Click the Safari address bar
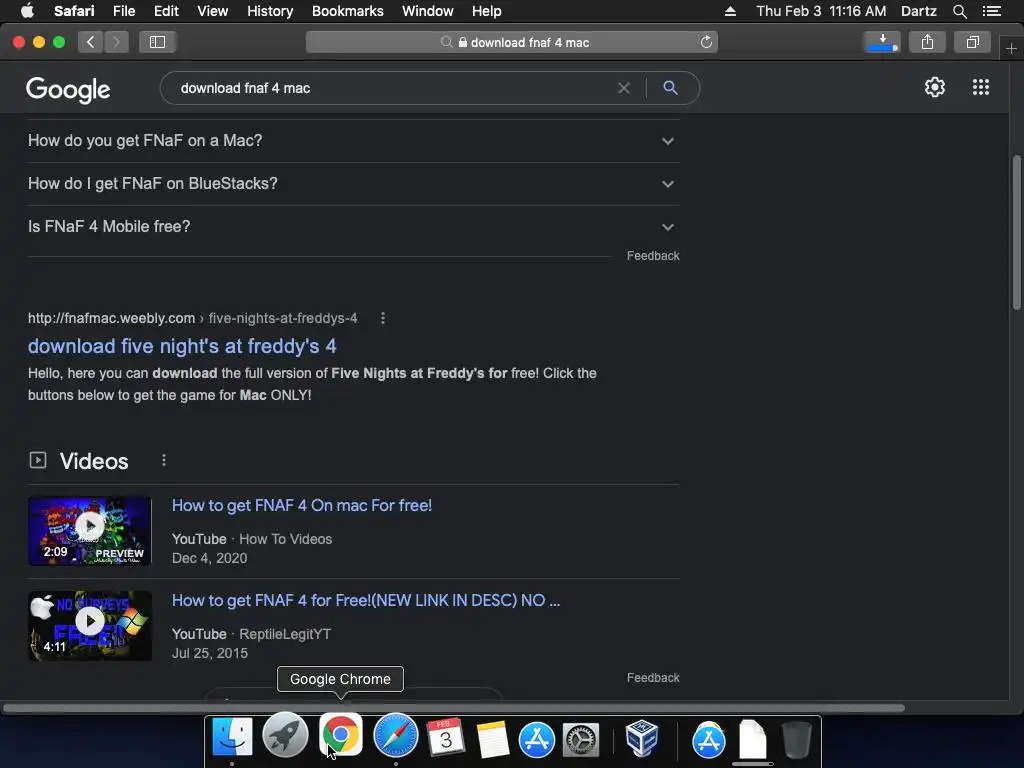 pyautogui.click(x=511, y=42)
